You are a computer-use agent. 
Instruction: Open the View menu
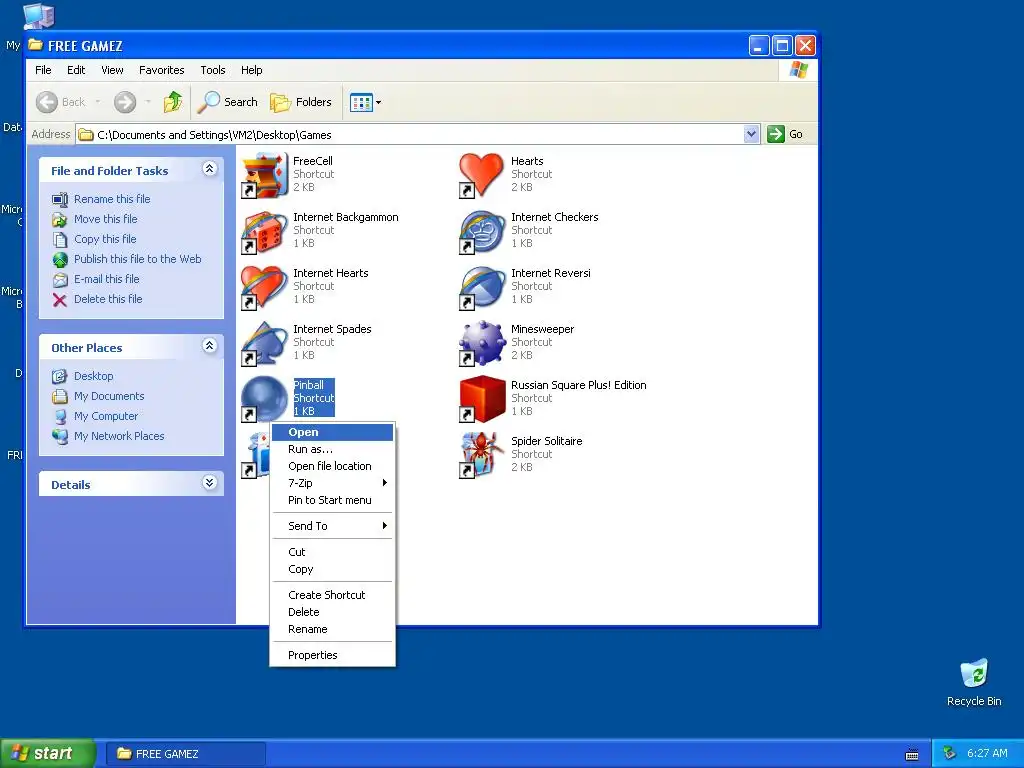[x=112, y=70]
